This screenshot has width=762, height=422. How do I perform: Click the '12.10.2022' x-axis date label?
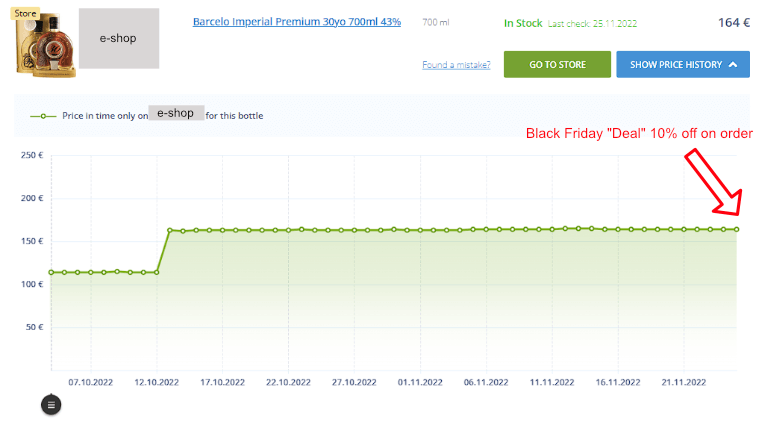[x=156, y=382]
